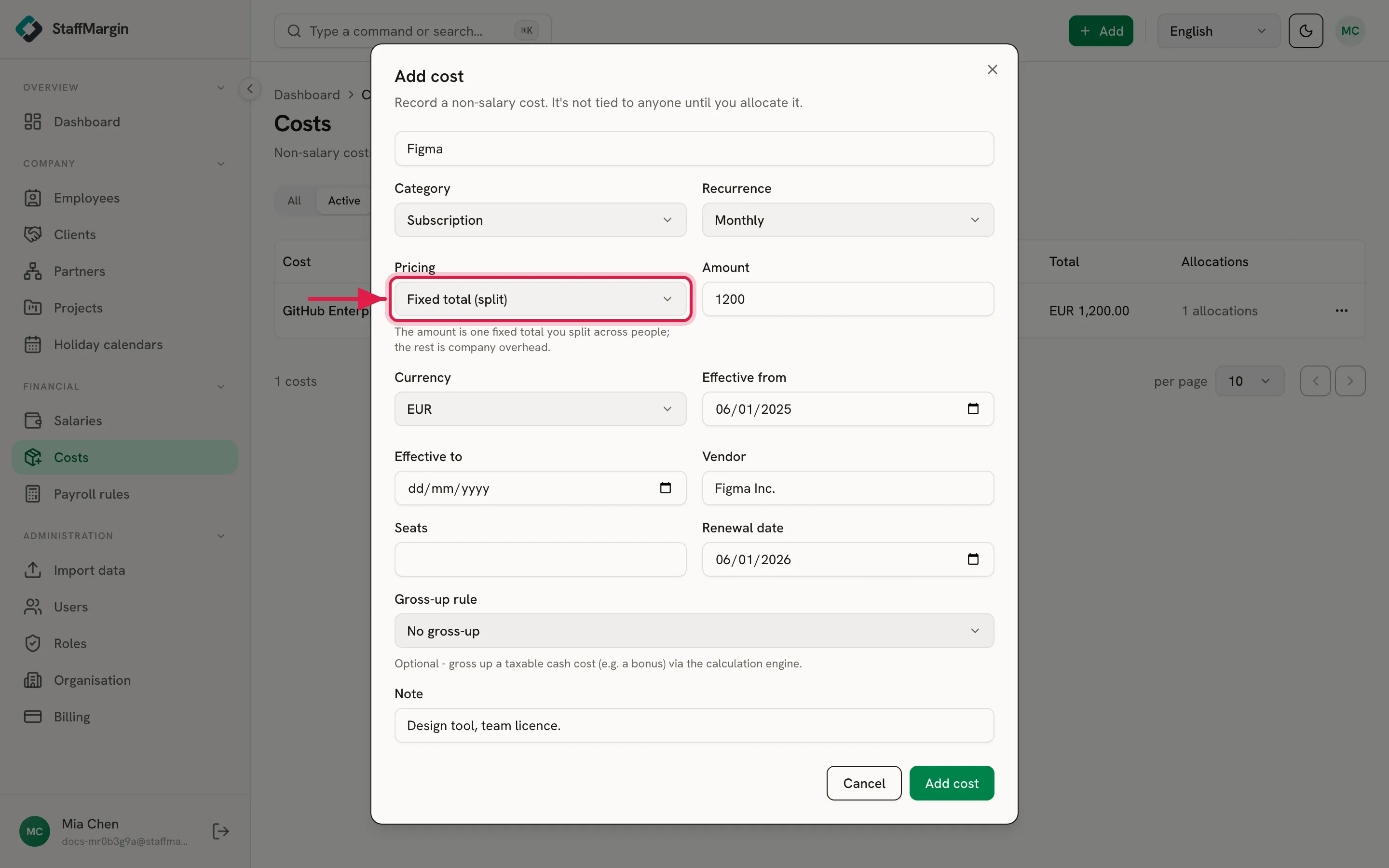
Task: Click the EUR 1,200.00 total value
Action: tap(1089, 311)
